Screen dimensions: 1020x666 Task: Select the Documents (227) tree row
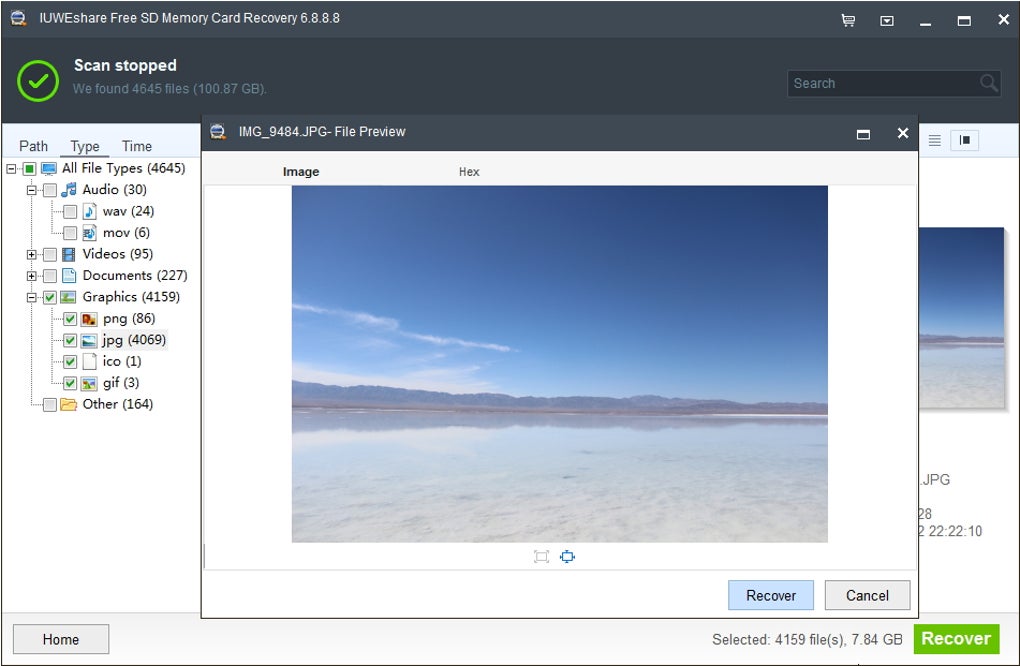135,276
